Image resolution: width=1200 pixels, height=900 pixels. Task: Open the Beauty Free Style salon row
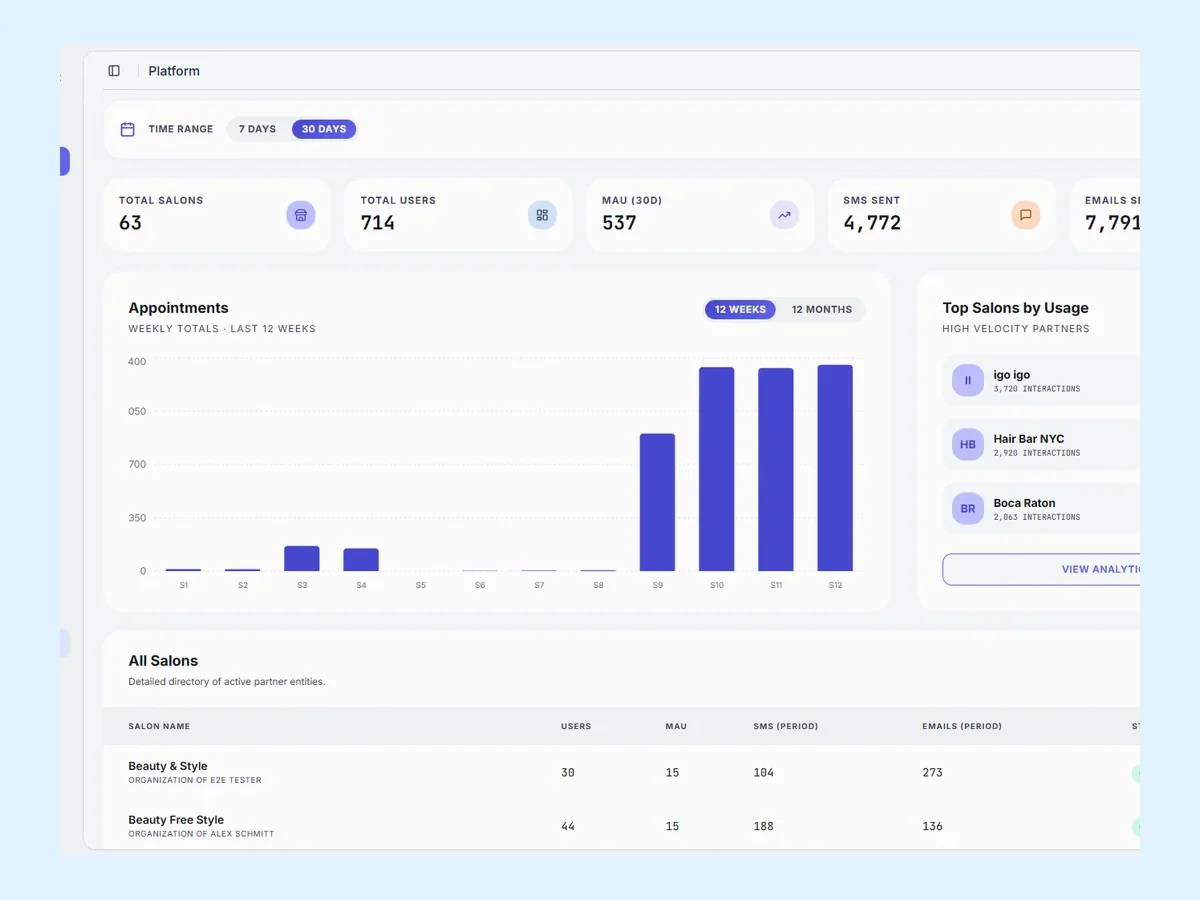621,826
